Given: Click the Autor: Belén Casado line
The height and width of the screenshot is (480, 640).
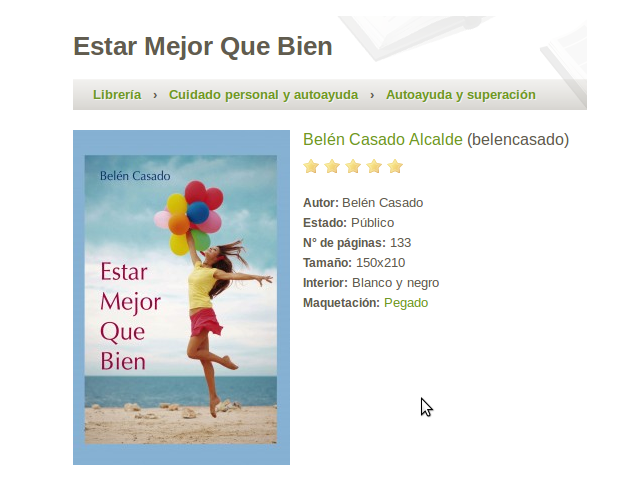Looking at the screenshot, I should tap(363, 203).
